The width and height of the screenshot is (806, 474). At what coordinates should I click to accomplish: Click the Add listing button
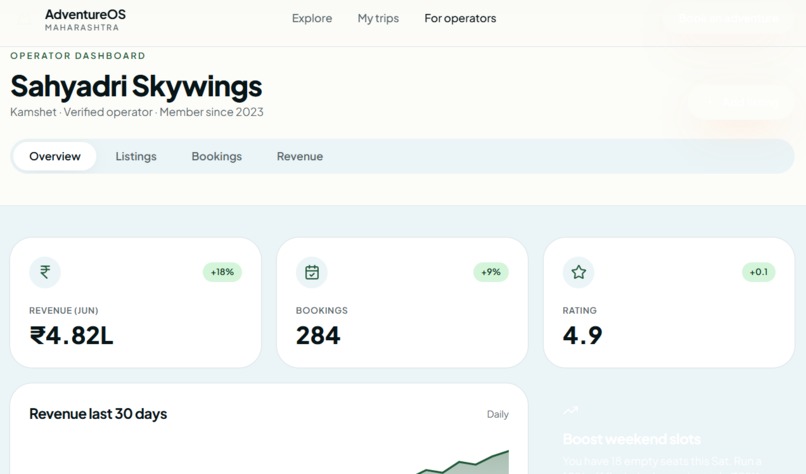741,102
